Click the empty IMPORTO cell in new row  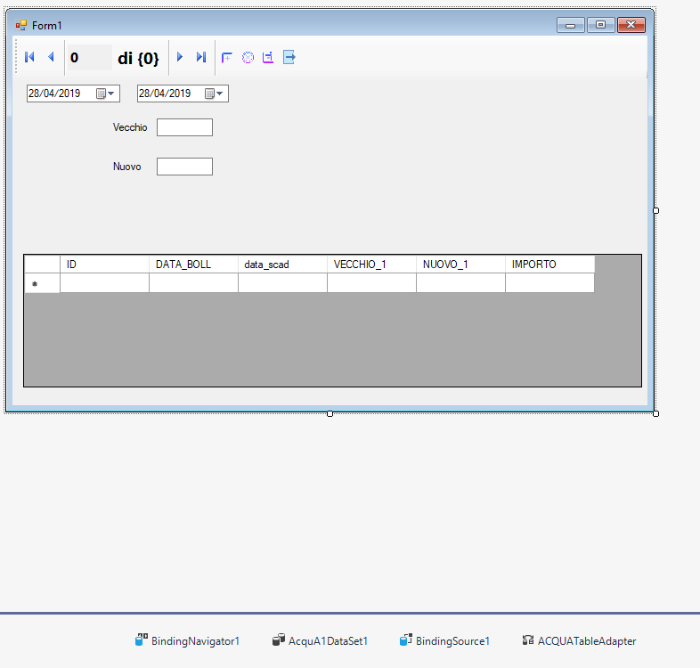tap(550, 283)
